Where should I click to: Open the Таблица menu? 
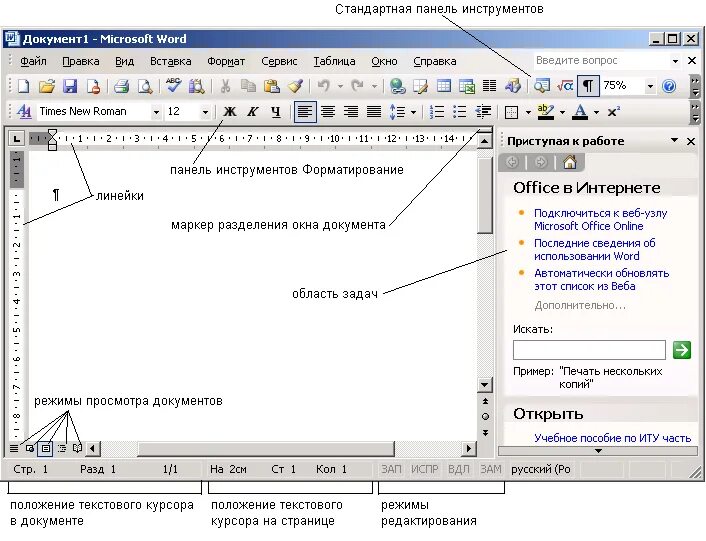point(335,61)
